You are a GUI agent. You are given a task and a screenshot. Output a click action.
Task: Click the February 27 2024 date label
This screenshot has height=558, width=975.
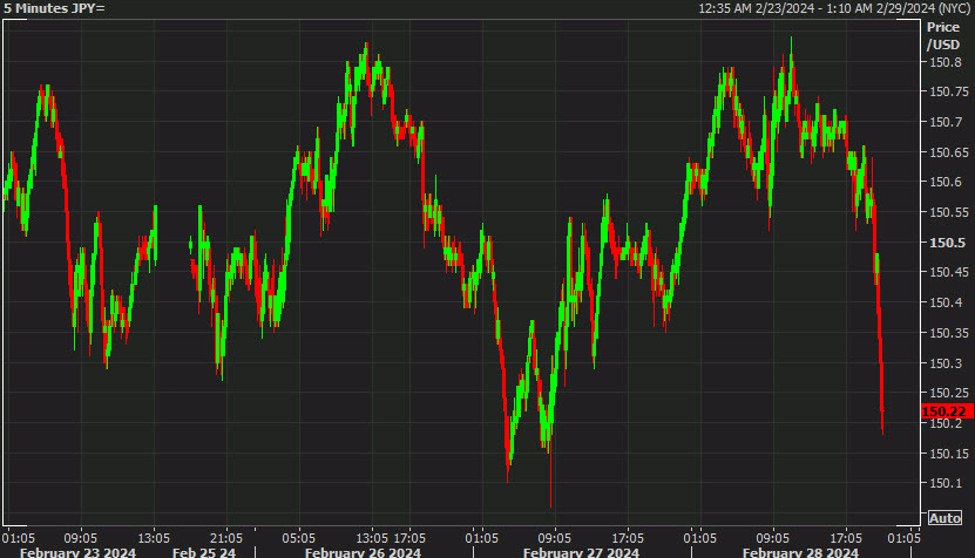581,552
